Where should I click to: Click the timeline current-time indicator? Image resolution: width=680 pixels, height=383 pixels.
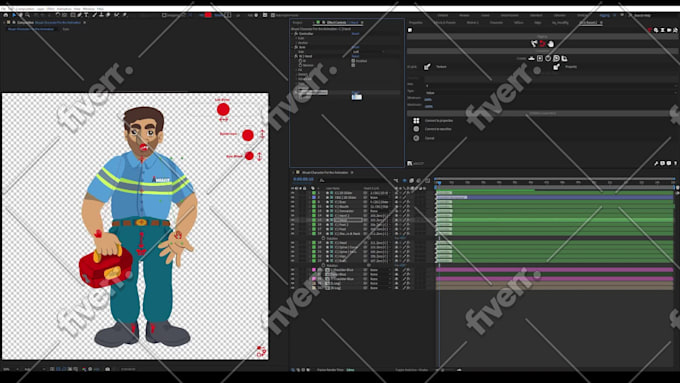tap(438, 183)
